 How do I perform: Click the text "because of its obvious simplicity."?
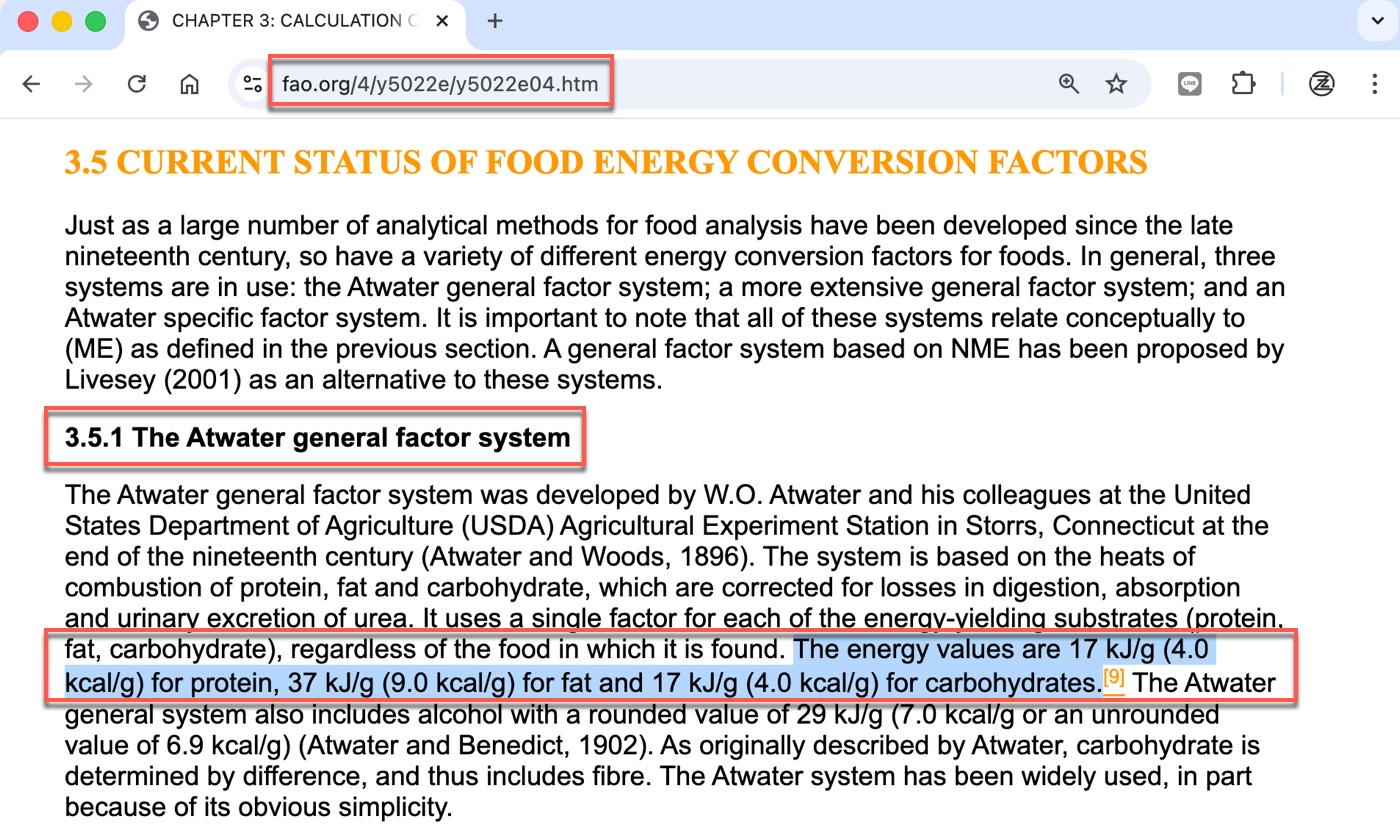click(259, 807)
